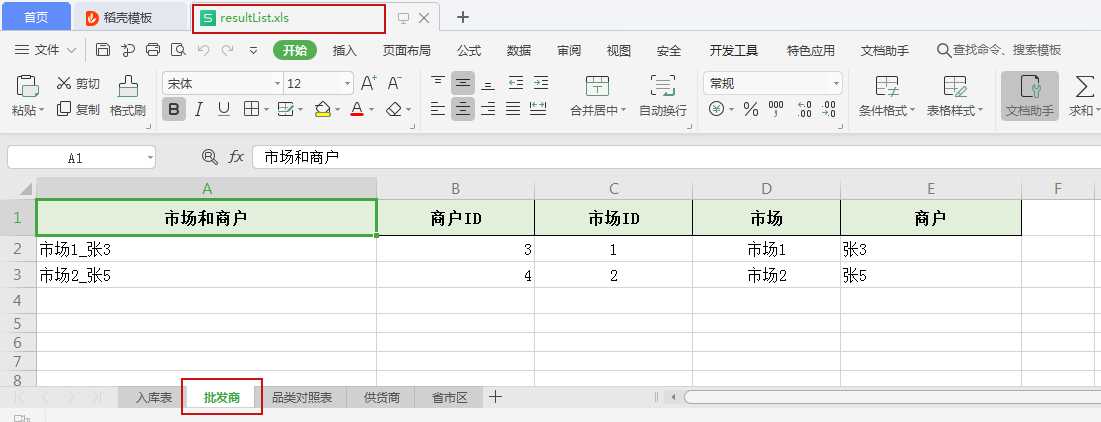Apply the percent style format
This screenshot has width=1101, height=422.
[x=751, y=109]
